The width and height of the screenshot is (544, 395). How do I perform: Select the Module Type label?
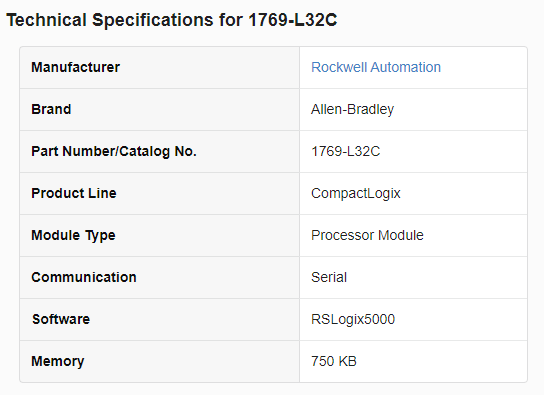click(73, 235)
